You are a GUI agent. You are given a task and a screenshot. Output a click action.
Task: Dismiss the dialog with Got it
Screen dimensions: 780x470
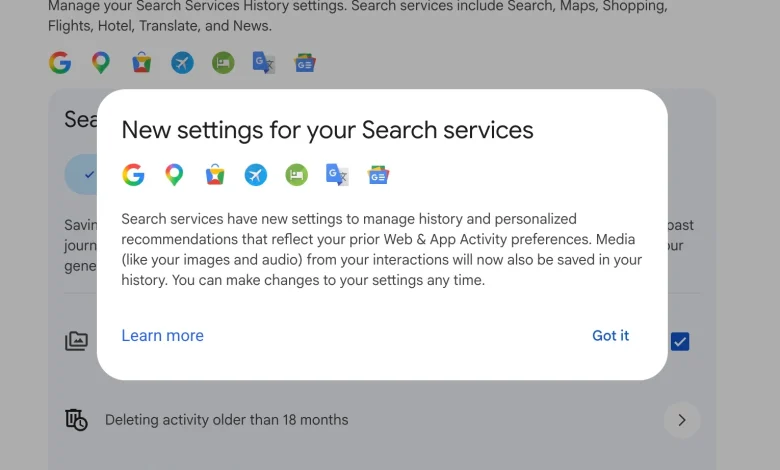tap(610, 336)
